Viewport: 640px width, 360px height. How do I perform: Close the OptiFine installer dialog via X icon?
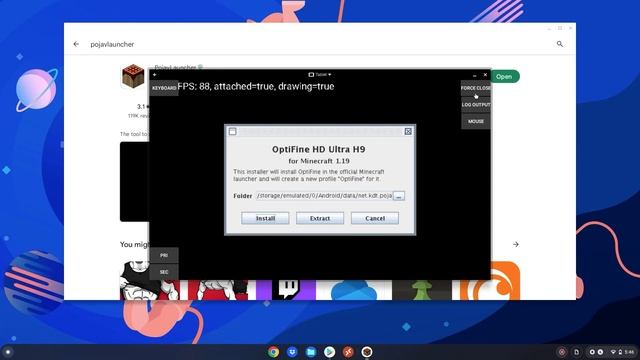[408, 131]
